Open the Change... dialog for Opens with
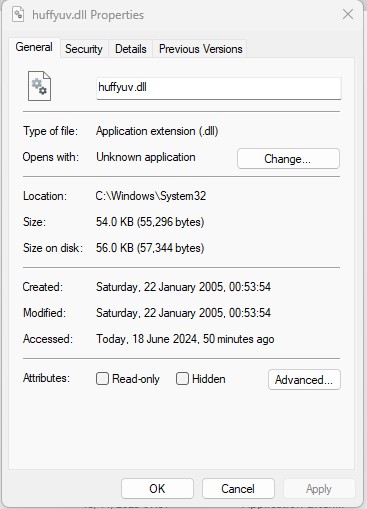The image size is (367, 509). click(288, 159)
